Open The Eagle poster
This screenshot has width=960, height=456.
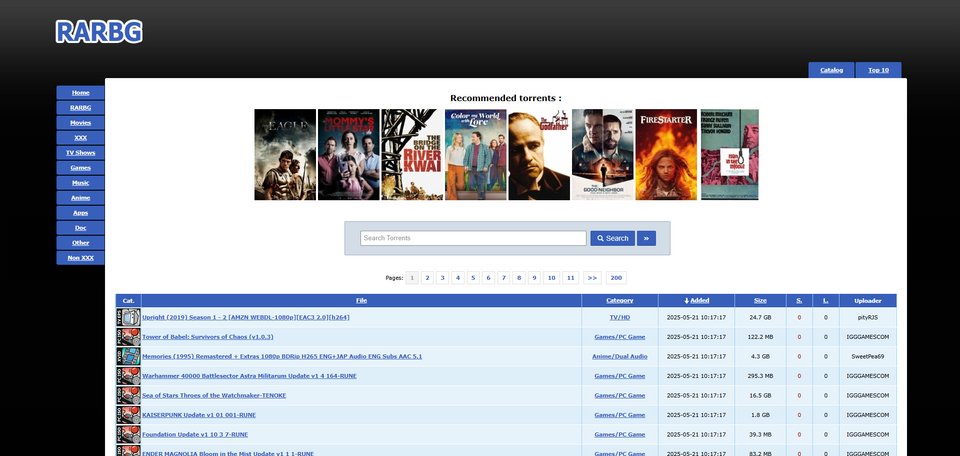pyautogui.click(x=285, y=154)
